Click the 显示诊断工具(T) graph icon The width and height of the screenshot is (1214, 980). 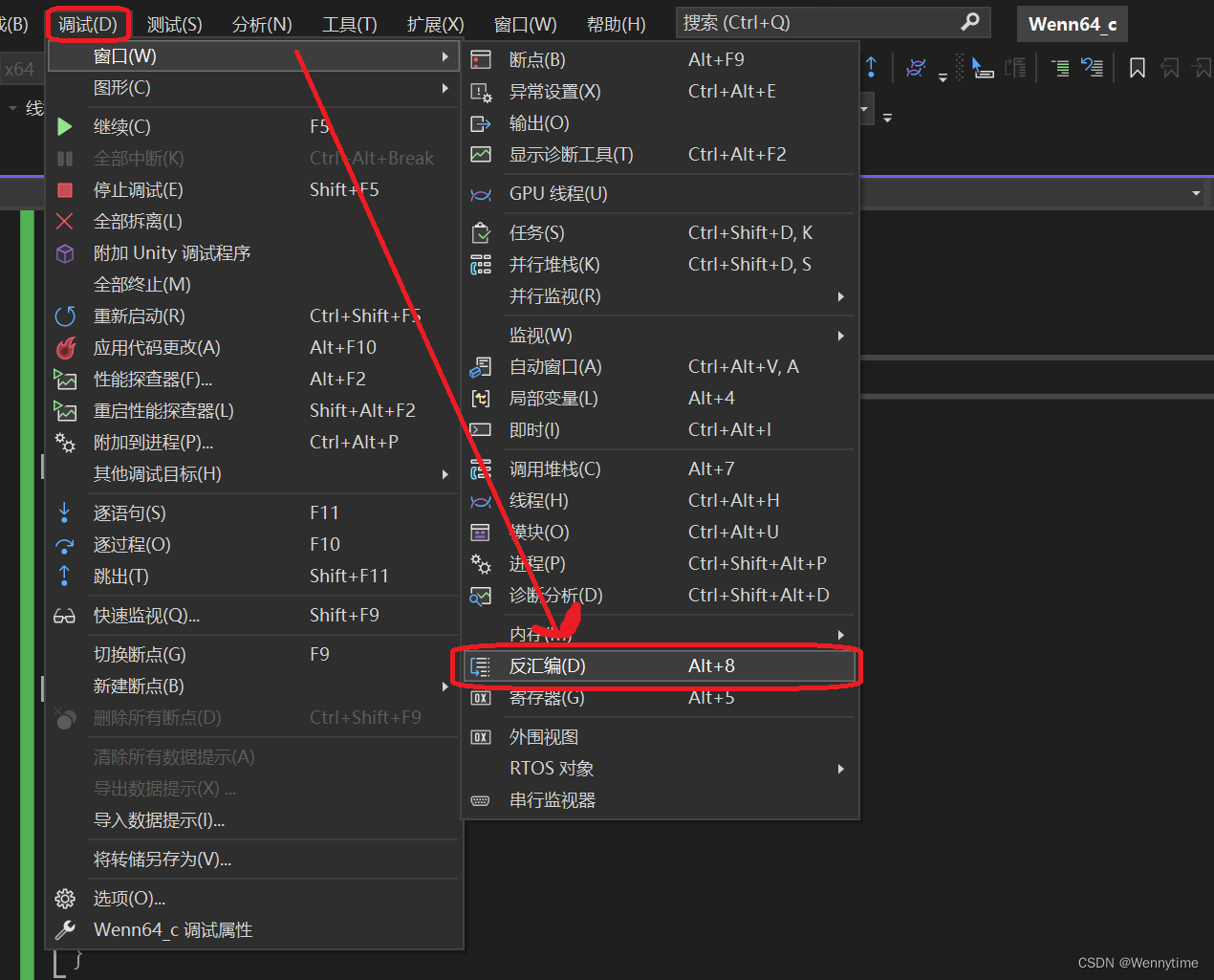[x=481, y=155]
